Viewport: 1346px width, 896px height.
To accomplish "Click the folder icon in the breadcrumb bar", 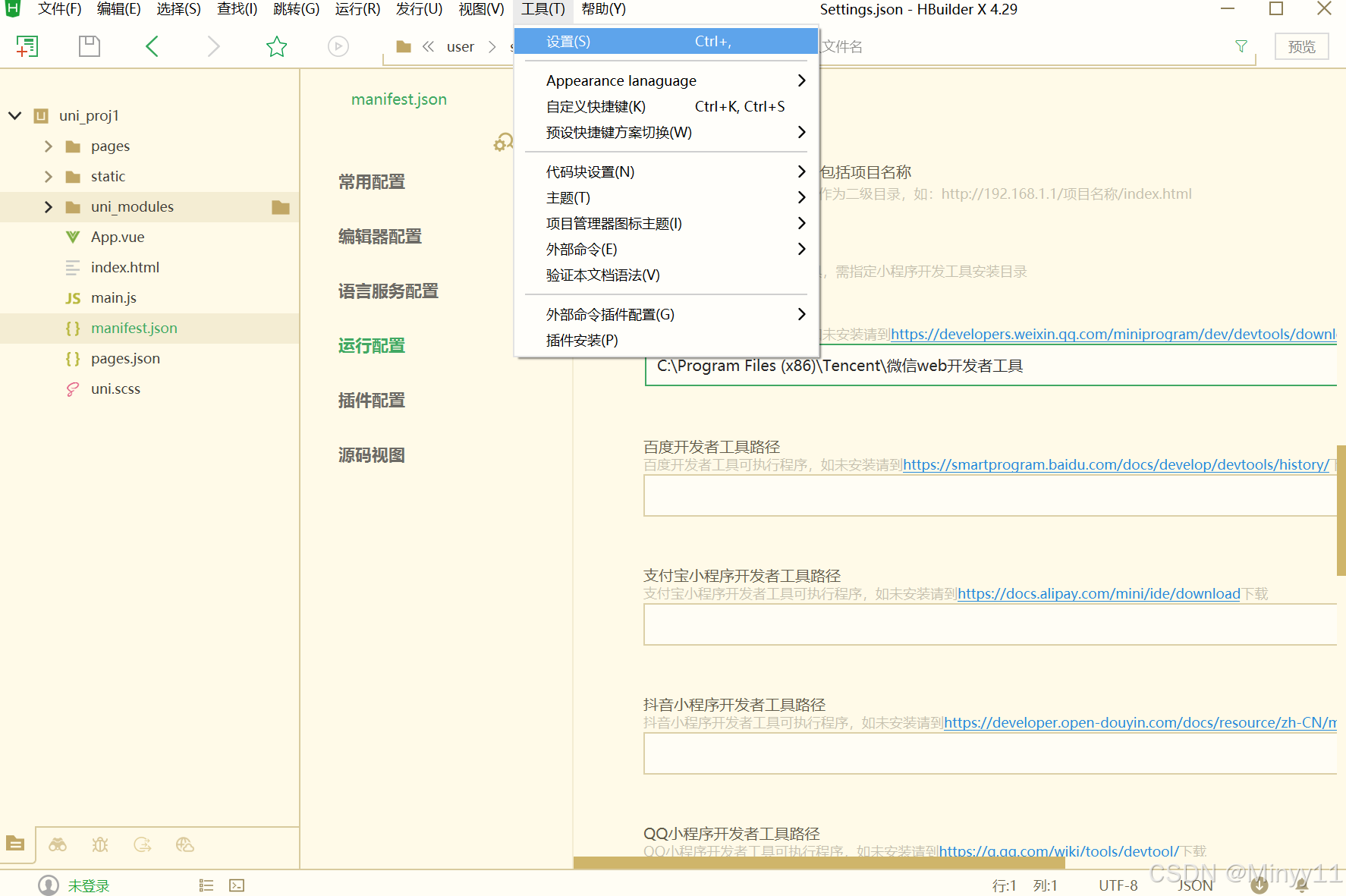I will [404, 47].
